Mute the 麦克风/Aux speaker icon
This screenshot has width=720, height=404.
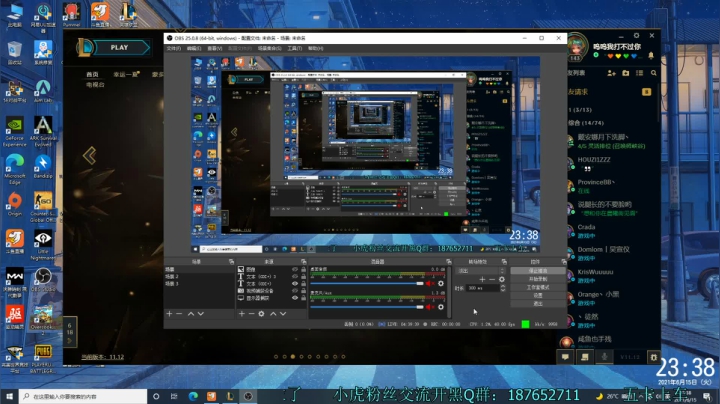click(430, 307)
